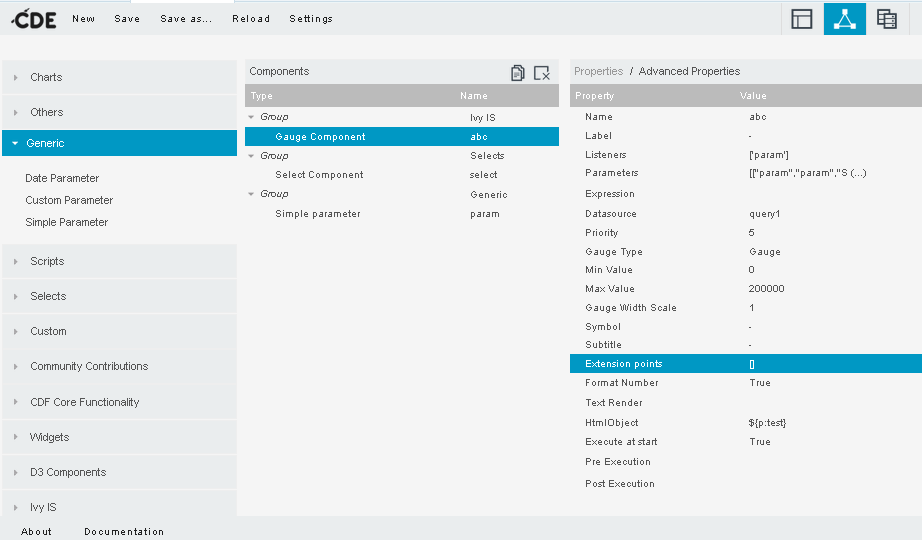This screenshot has height=540, width=922.
Task: Edit the HtmlObject value ${p:test}
Action: 767,423
